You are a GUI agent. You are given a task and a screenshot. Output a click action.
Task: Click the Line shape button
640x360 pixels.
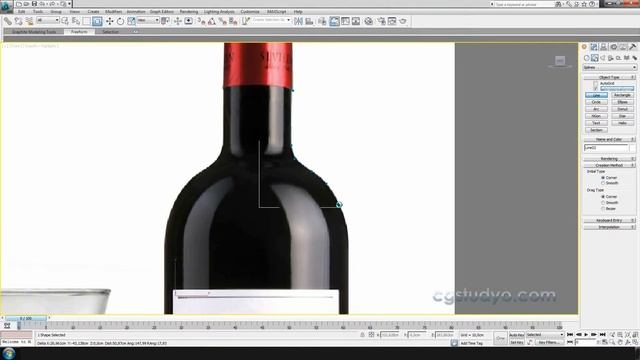596,95
